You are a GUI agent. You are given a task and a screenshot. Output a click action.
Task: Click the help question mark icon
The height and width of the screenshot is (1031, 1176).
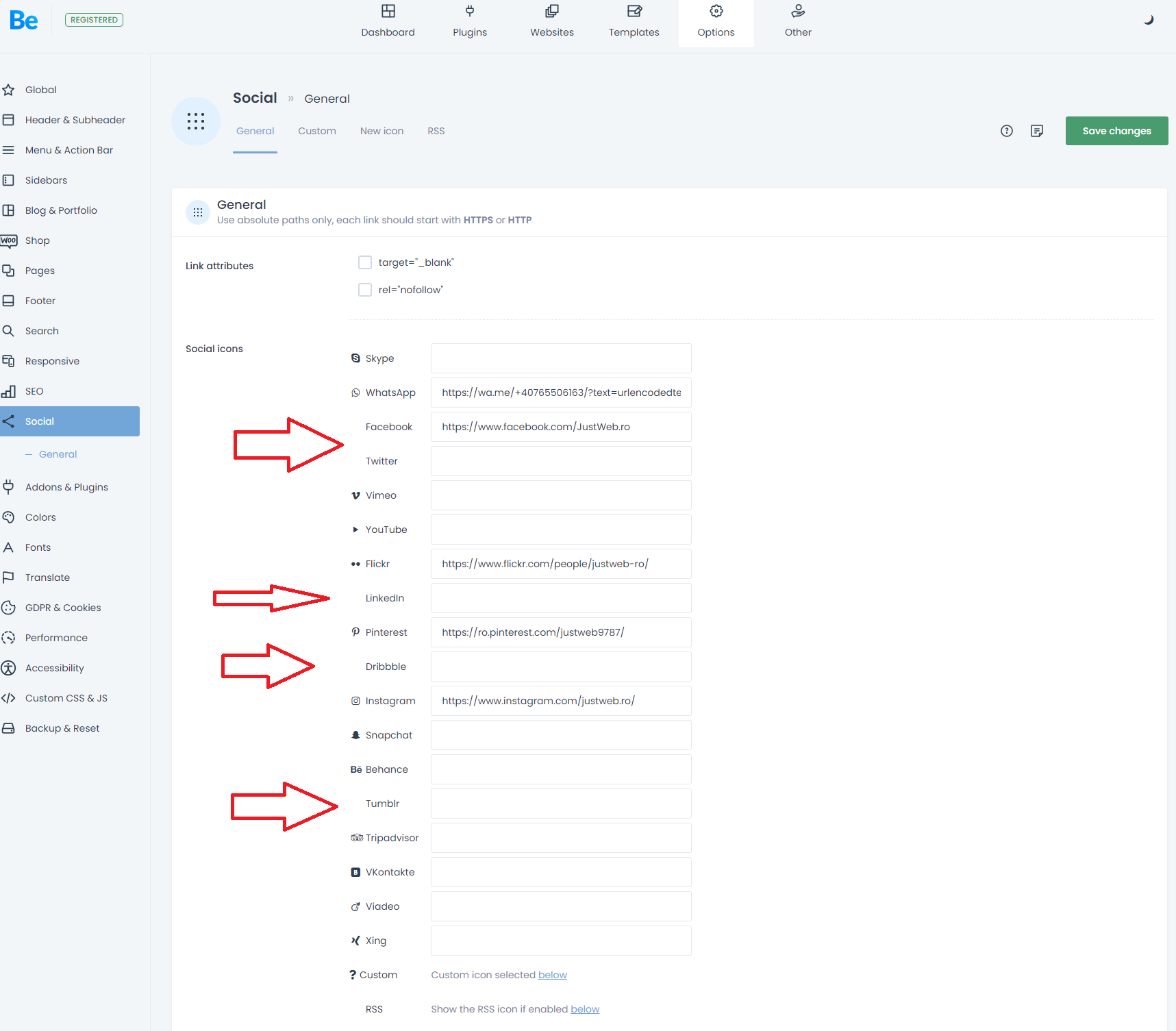tap(1006, 131)
